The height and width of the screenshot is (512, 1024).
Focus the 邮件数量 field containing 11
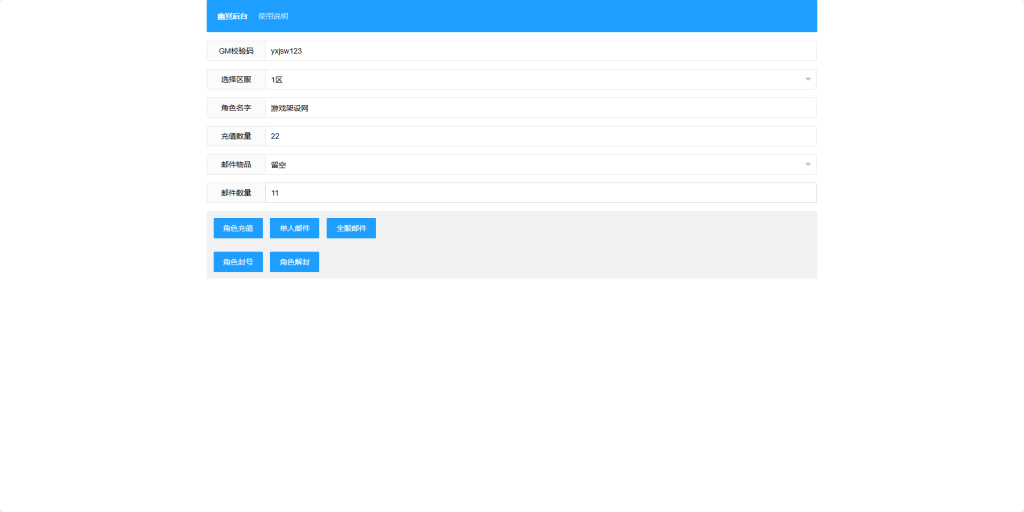pyautogui.click(x=541, y=193)
